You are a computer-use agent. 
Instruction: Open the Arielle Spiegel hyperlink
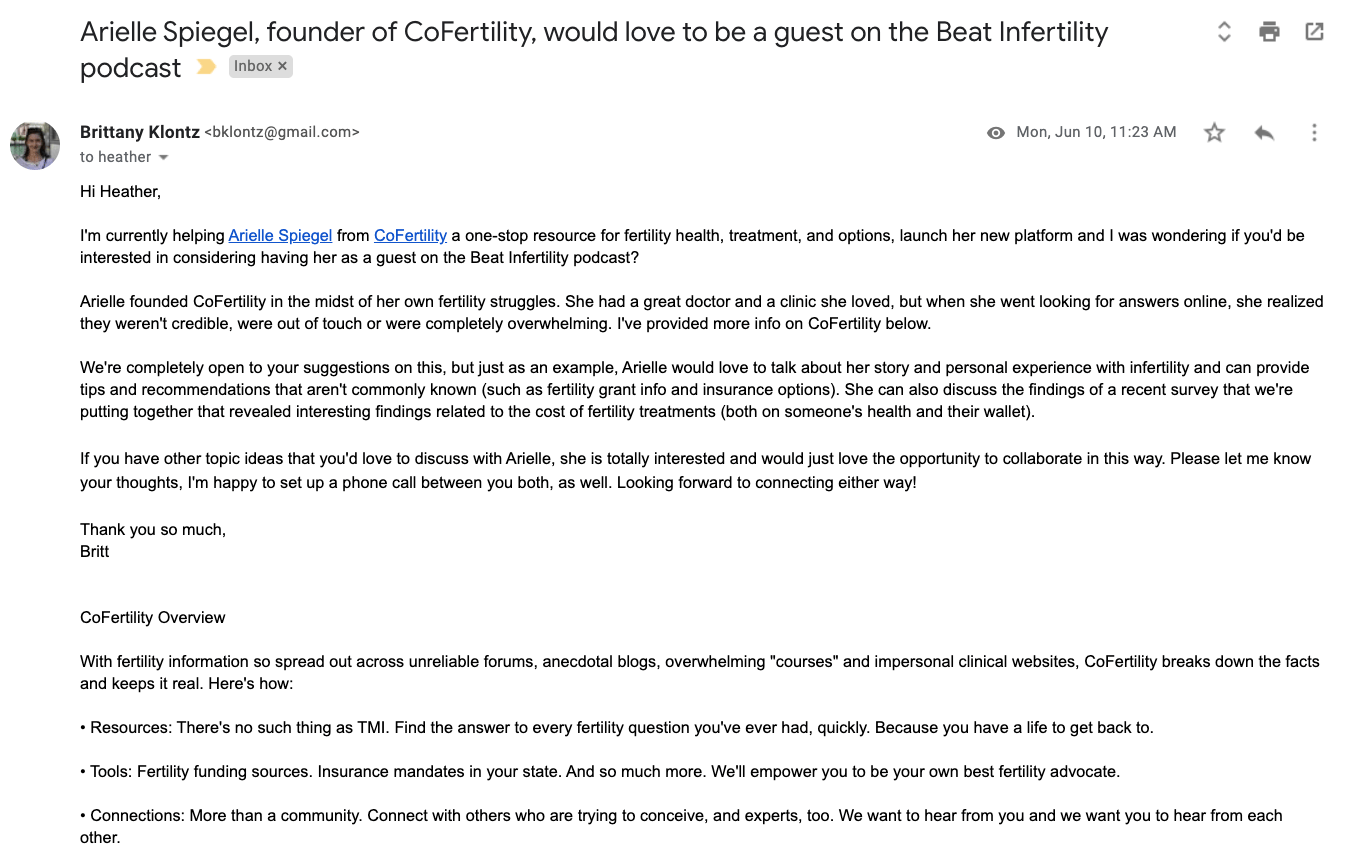tap(280, 236)
